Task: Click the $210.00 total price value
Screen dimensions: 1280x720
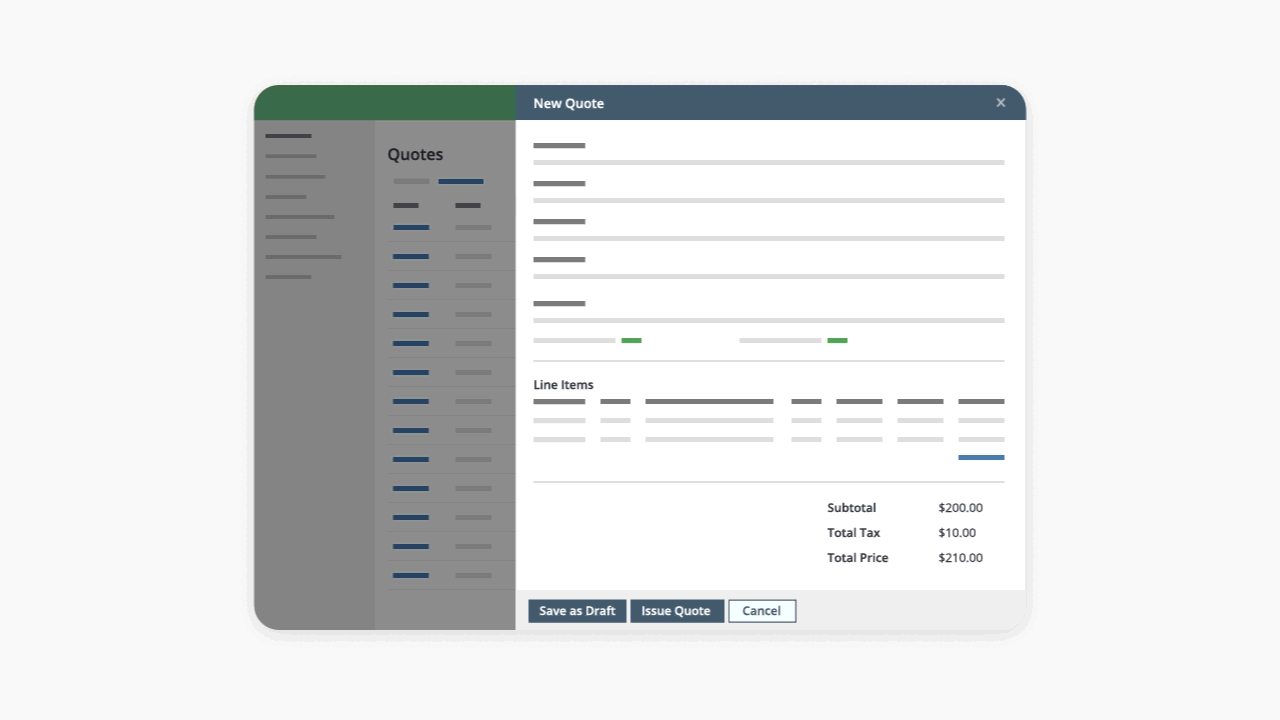Action: point(960,558)
